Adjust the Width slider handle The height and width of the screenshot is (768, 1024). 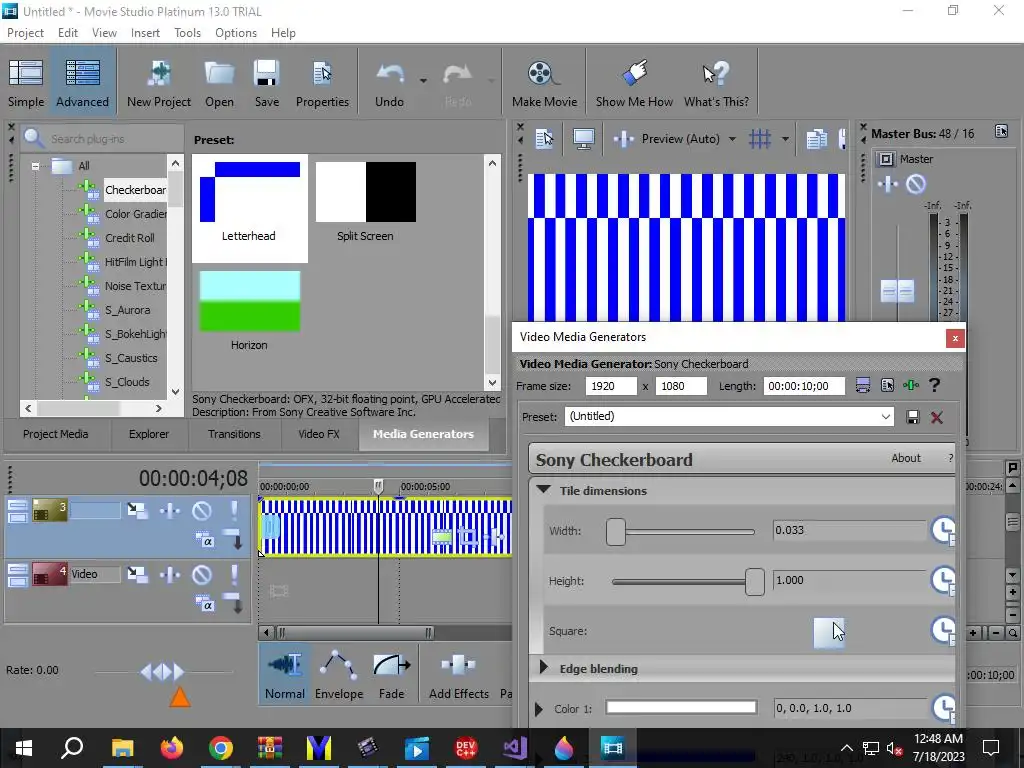615,532
